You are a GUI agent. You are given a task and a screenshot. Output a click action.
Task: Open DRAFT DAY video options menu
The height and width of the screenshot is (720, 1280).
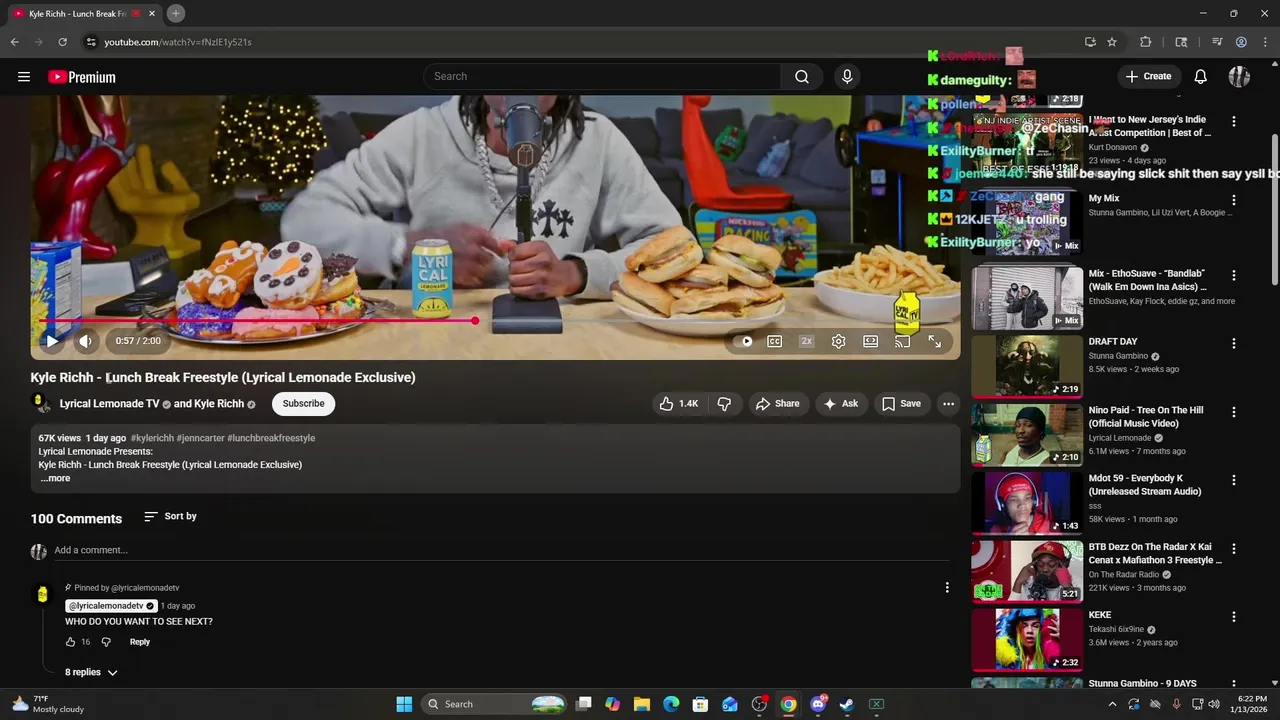click(x=1234, y=343)
